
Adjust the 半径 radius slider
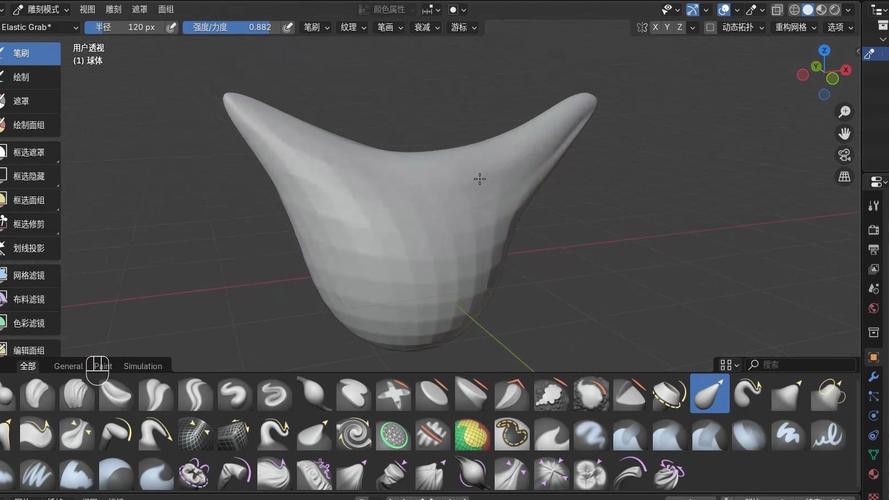coord(125,27)
